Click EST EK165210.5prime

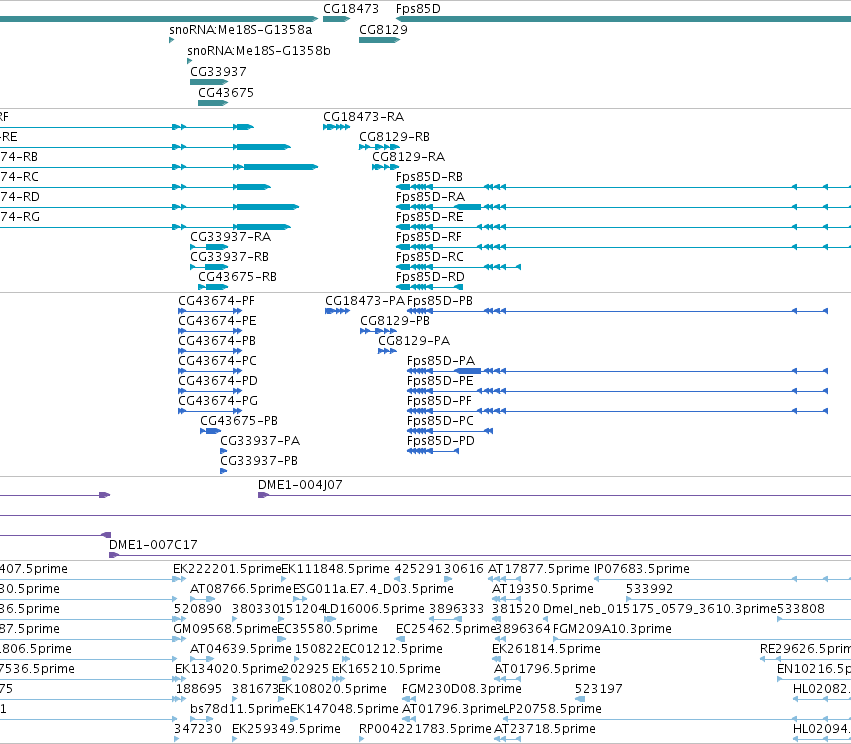386,669
